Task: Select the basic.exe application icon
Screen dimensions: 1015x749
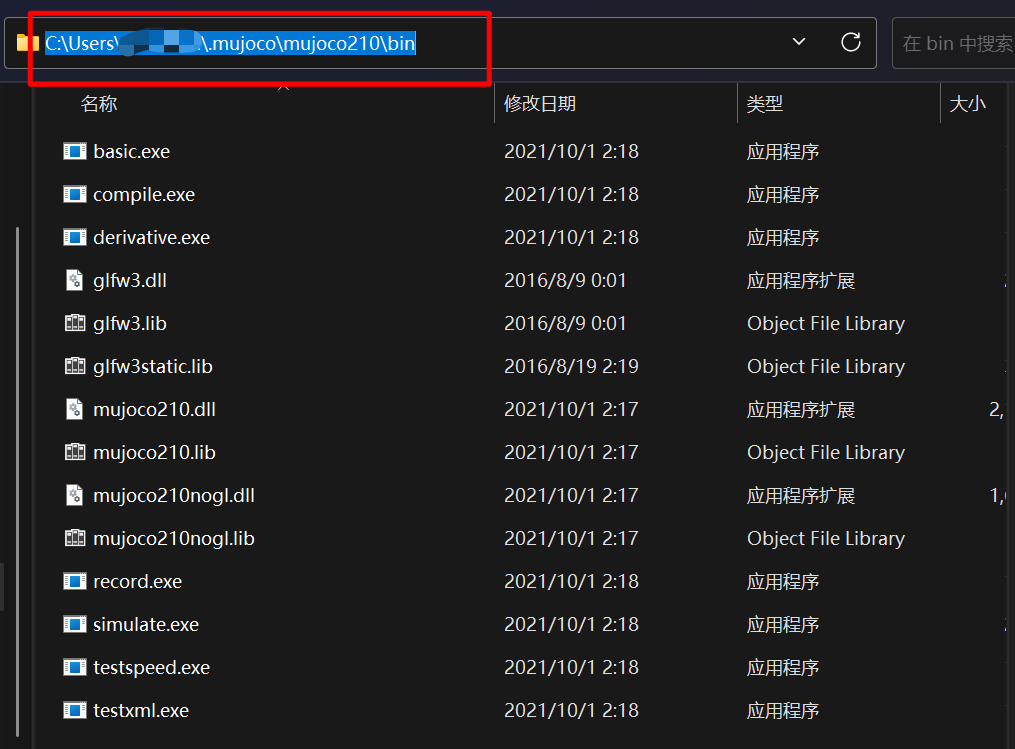Action: (x=75, y=151)
